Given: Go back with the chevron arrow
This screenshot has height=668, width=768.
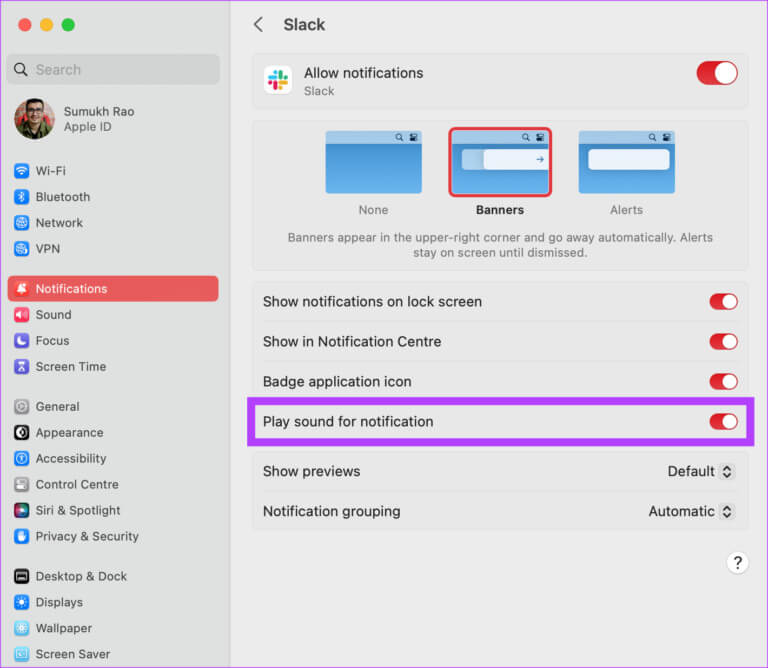Looking at the screenshot, I should pyautogui.click(x=258, y=24).
